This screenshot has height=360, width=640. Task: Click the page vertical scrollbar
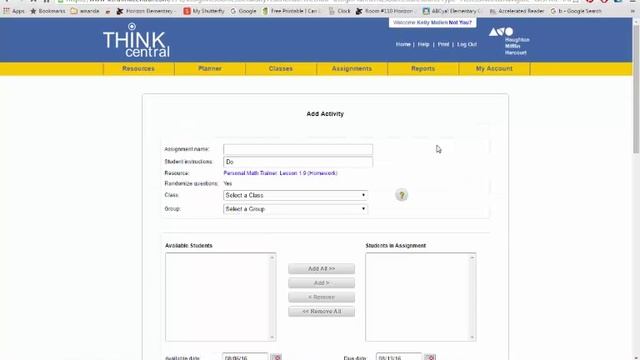click(x=636, y=88)
